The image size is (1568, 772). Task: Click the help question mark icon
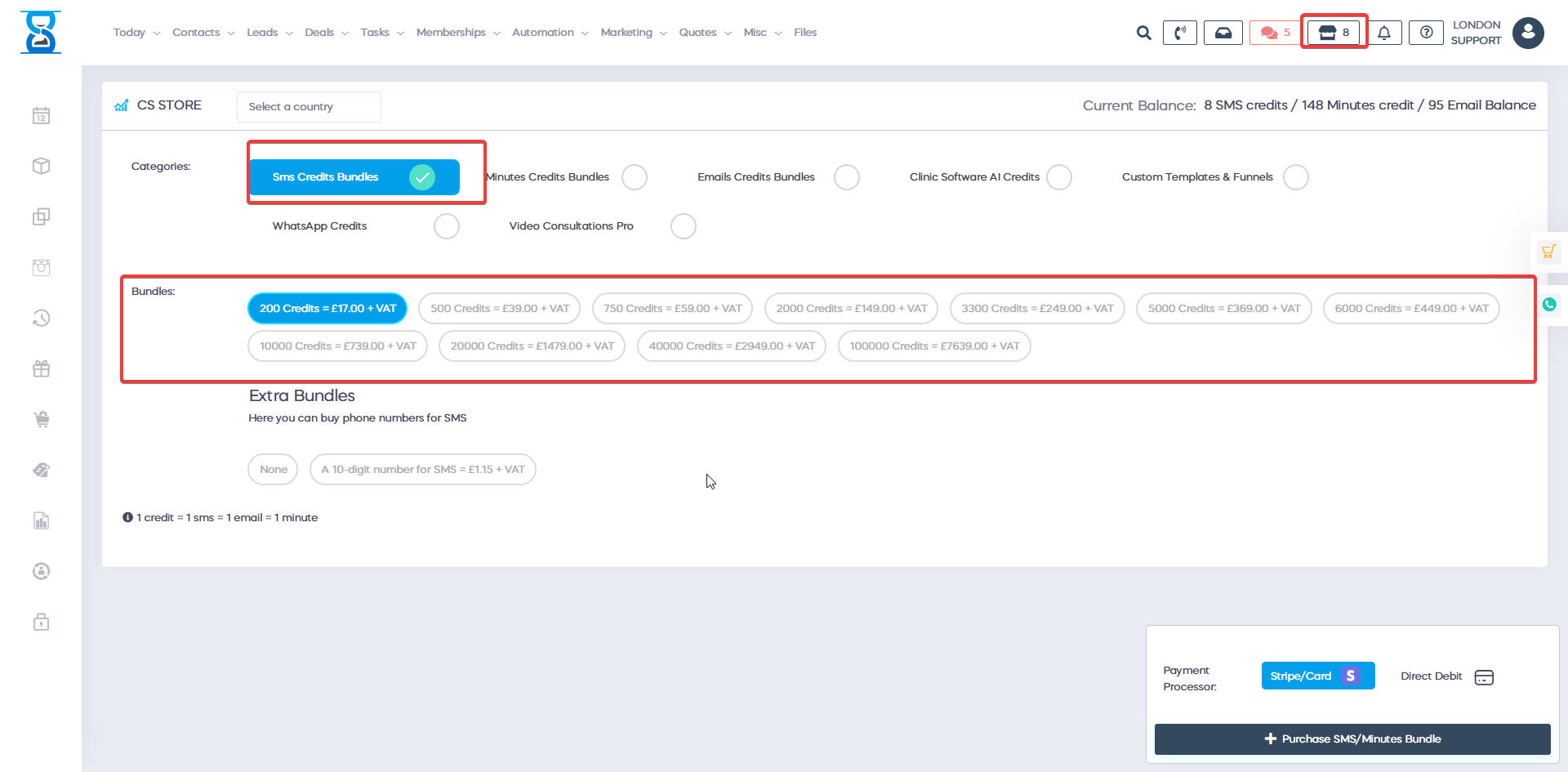1426,33
